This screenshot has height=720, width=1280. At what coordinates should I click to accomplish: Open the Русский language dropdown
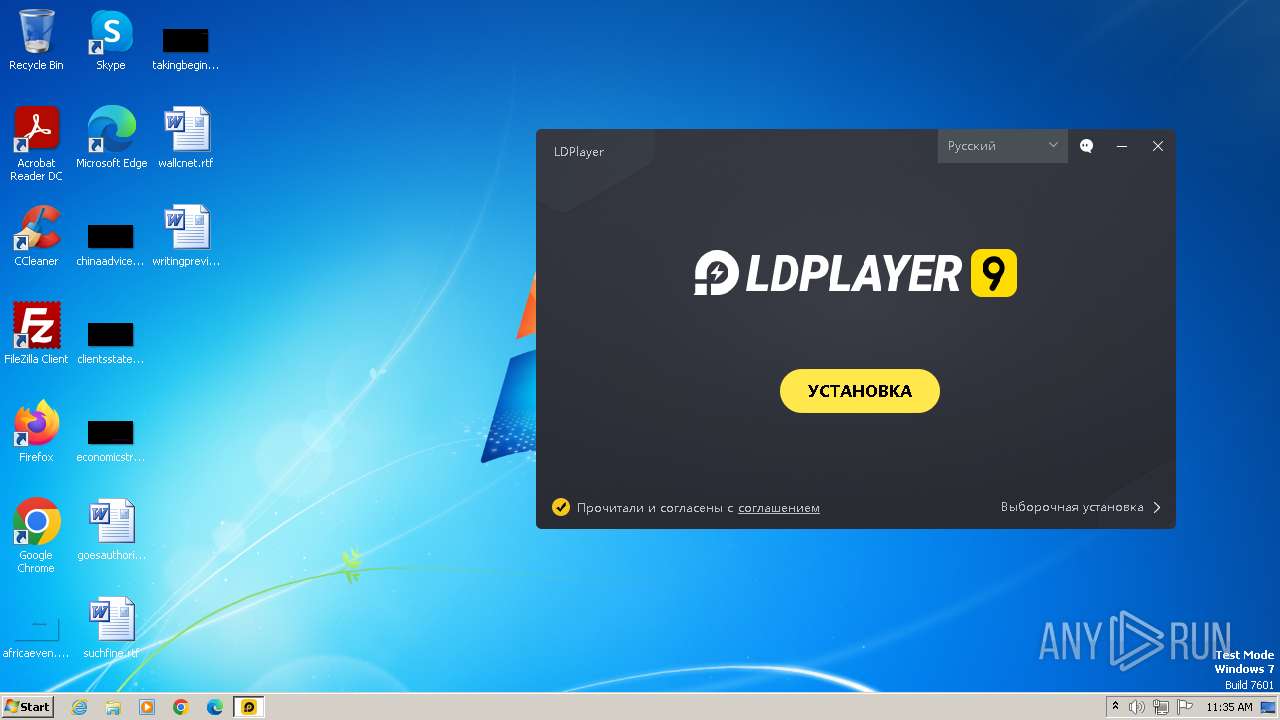1003,146
